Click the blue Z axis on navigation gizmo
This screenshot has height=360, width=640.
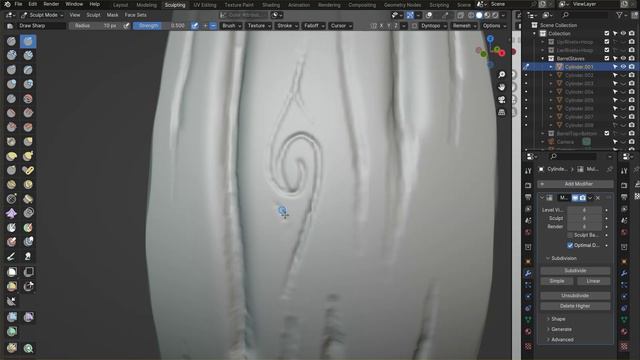[x=490, y=39]
